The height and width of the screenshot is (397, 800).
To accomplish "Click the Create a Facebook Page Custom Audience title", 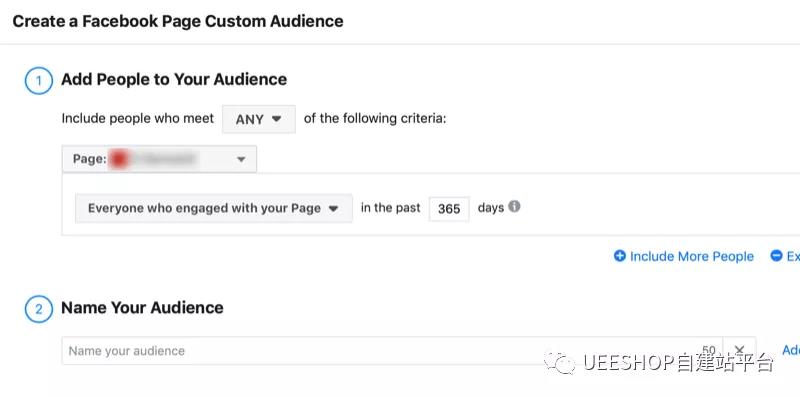I will 178,21.
